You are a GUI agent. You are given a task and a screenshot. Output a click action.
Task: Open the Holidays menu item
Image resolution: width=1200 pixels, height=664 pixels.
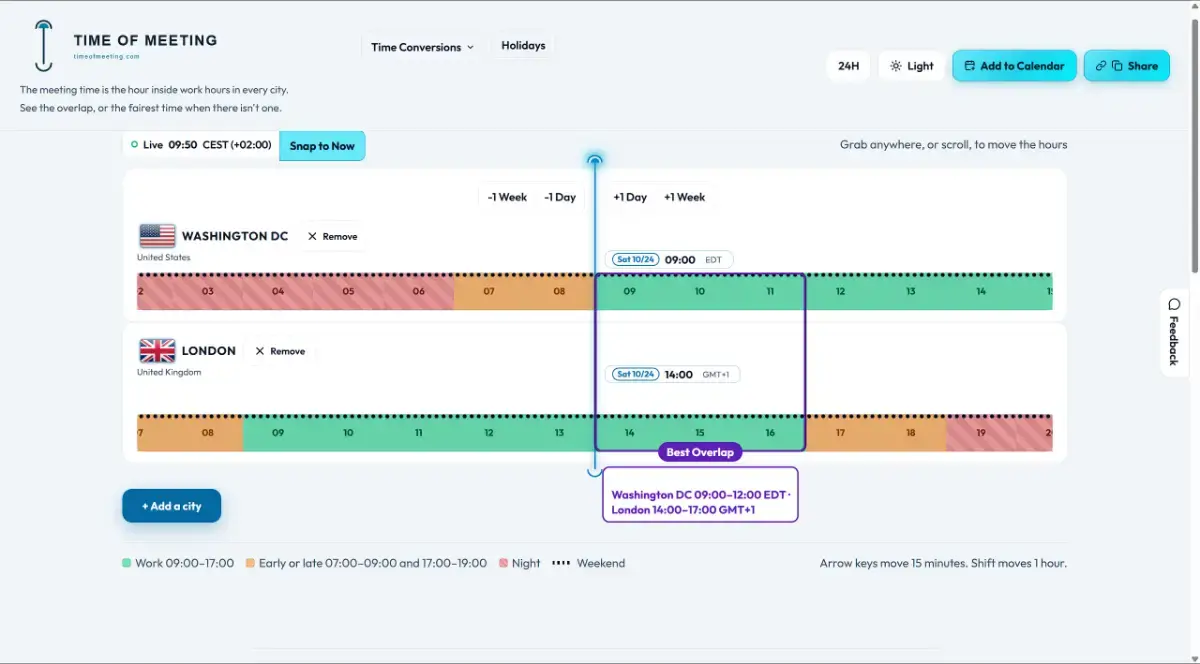point(523,46)
